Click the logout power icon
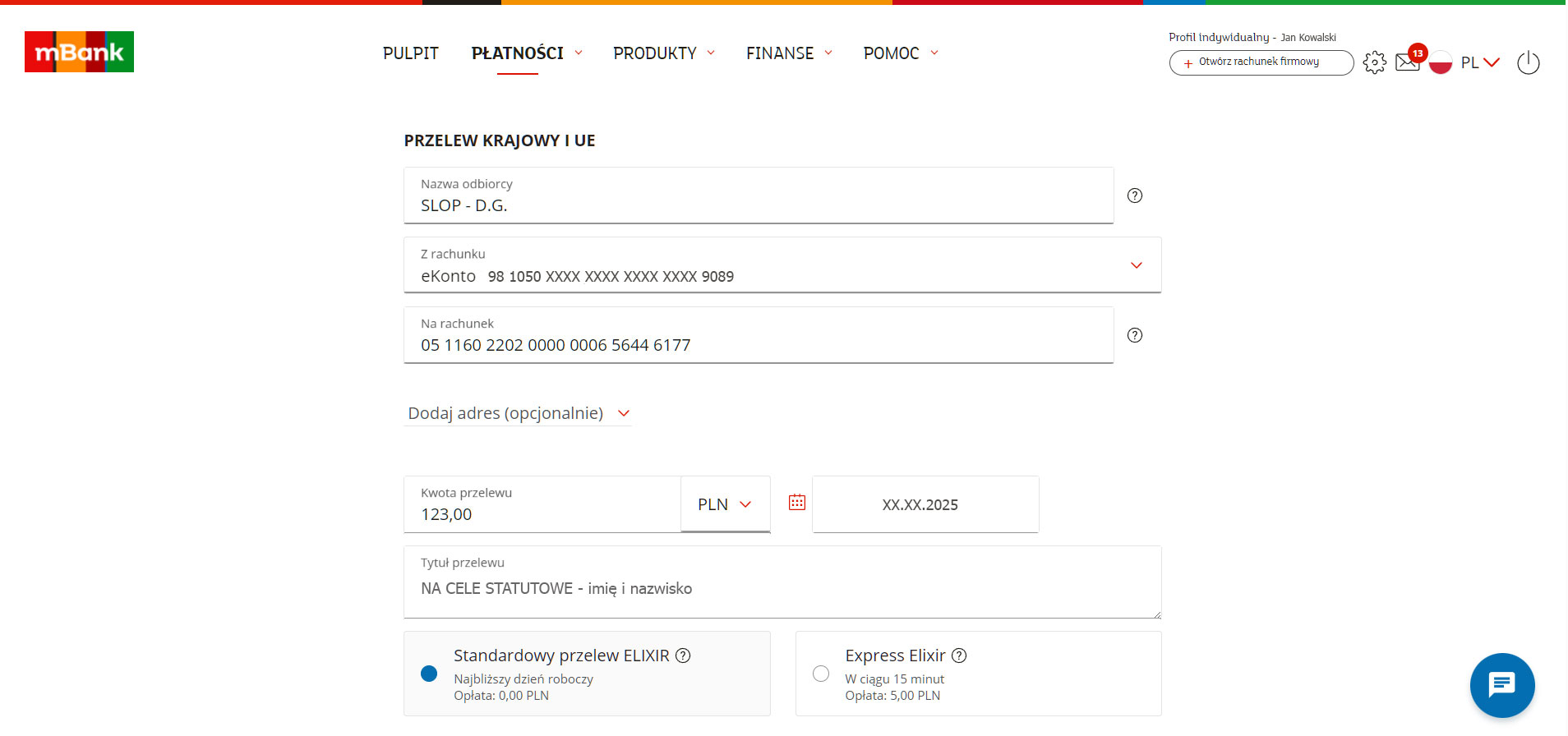This screenshot has width=1568, height=736. pos(1528,62)
